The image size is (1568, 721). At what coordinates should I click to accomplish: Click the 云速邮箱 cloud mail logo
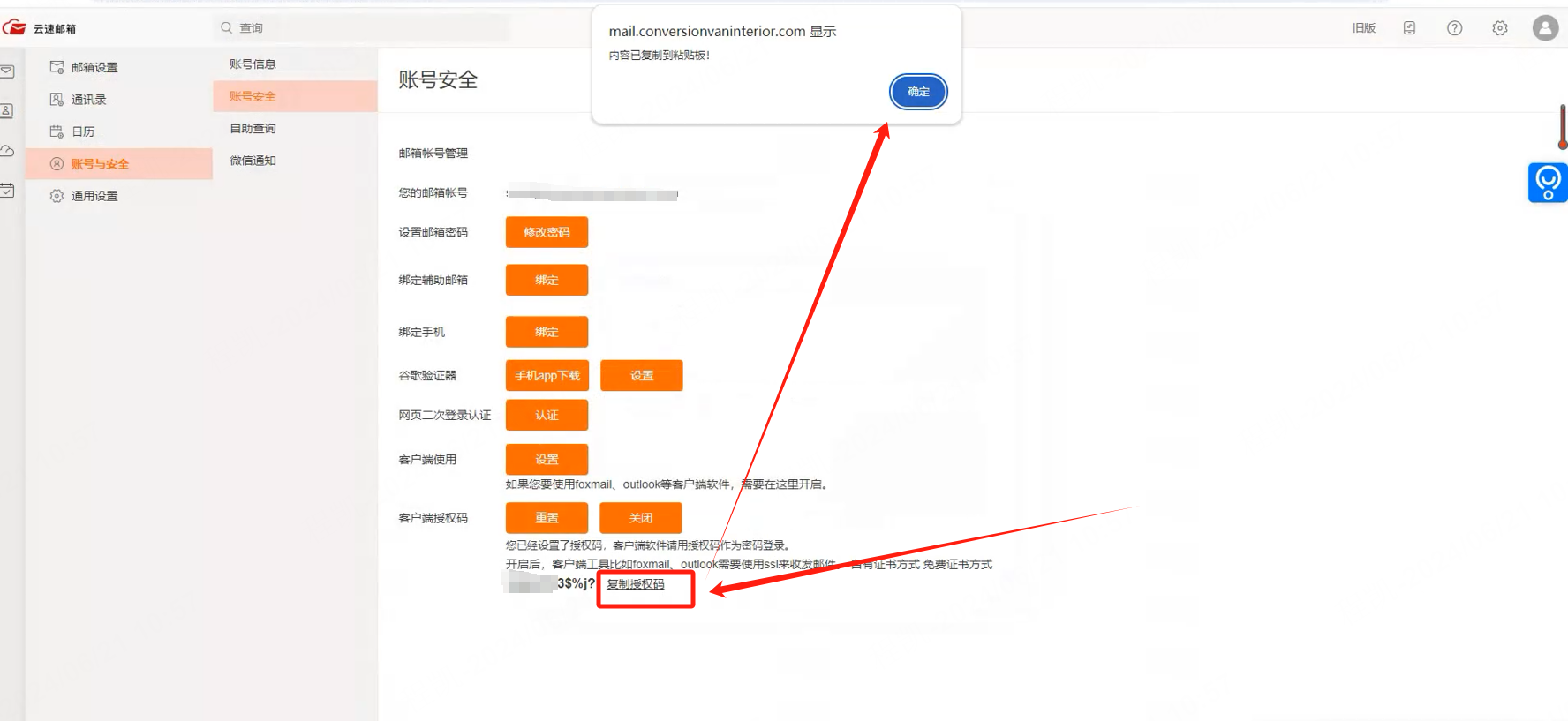click(x=39, y=28)
